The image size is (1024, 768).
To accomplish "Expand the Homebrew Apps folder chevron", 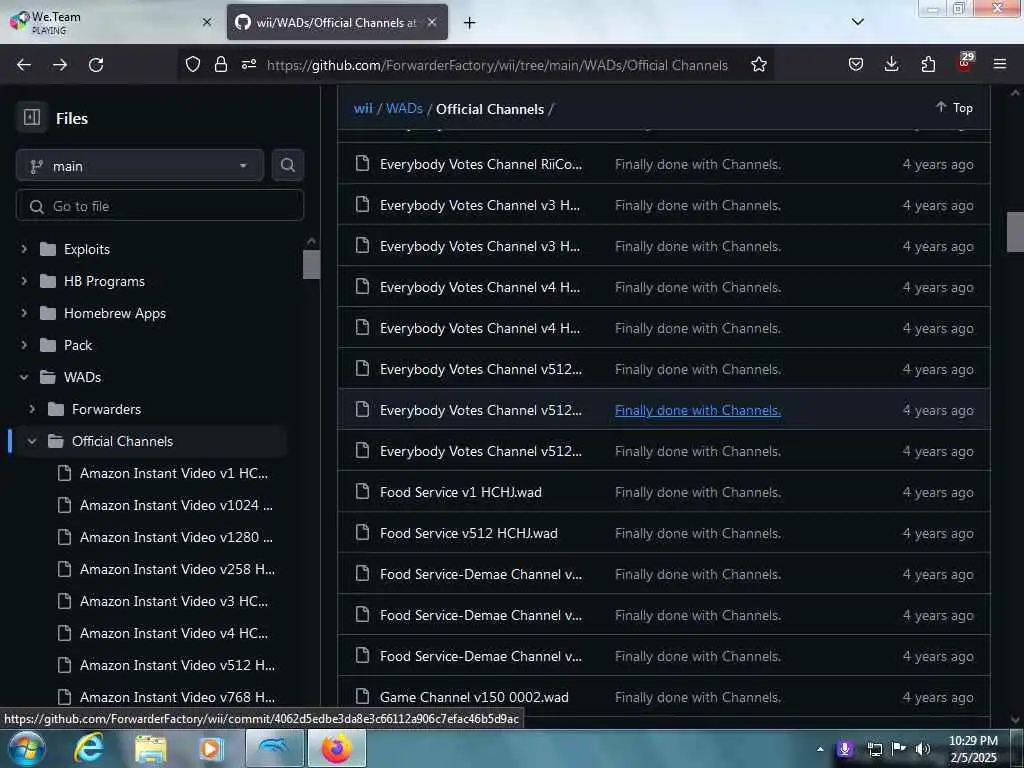I will [24, 313].
